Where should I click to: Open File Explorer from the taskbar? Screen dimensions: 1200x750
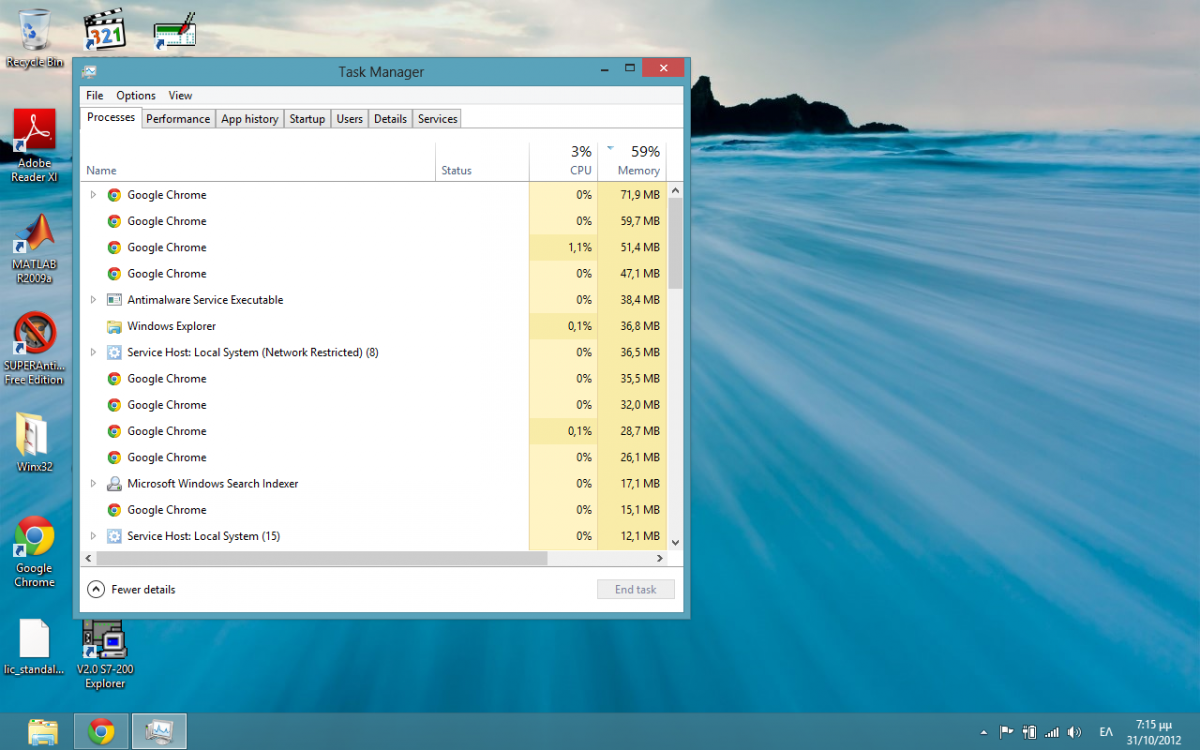[x=43, y=732]
